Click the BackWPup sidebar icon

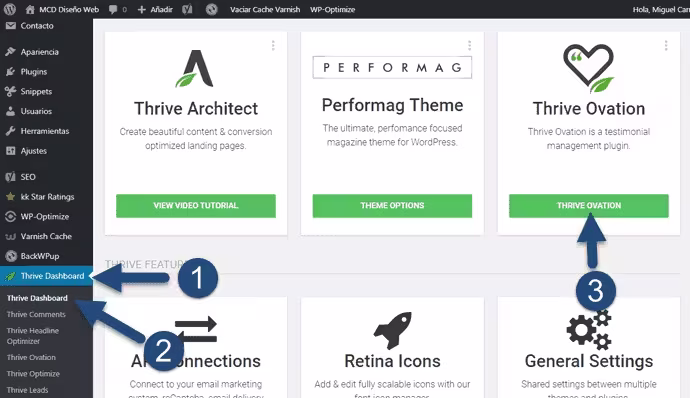tap(11, 256)
